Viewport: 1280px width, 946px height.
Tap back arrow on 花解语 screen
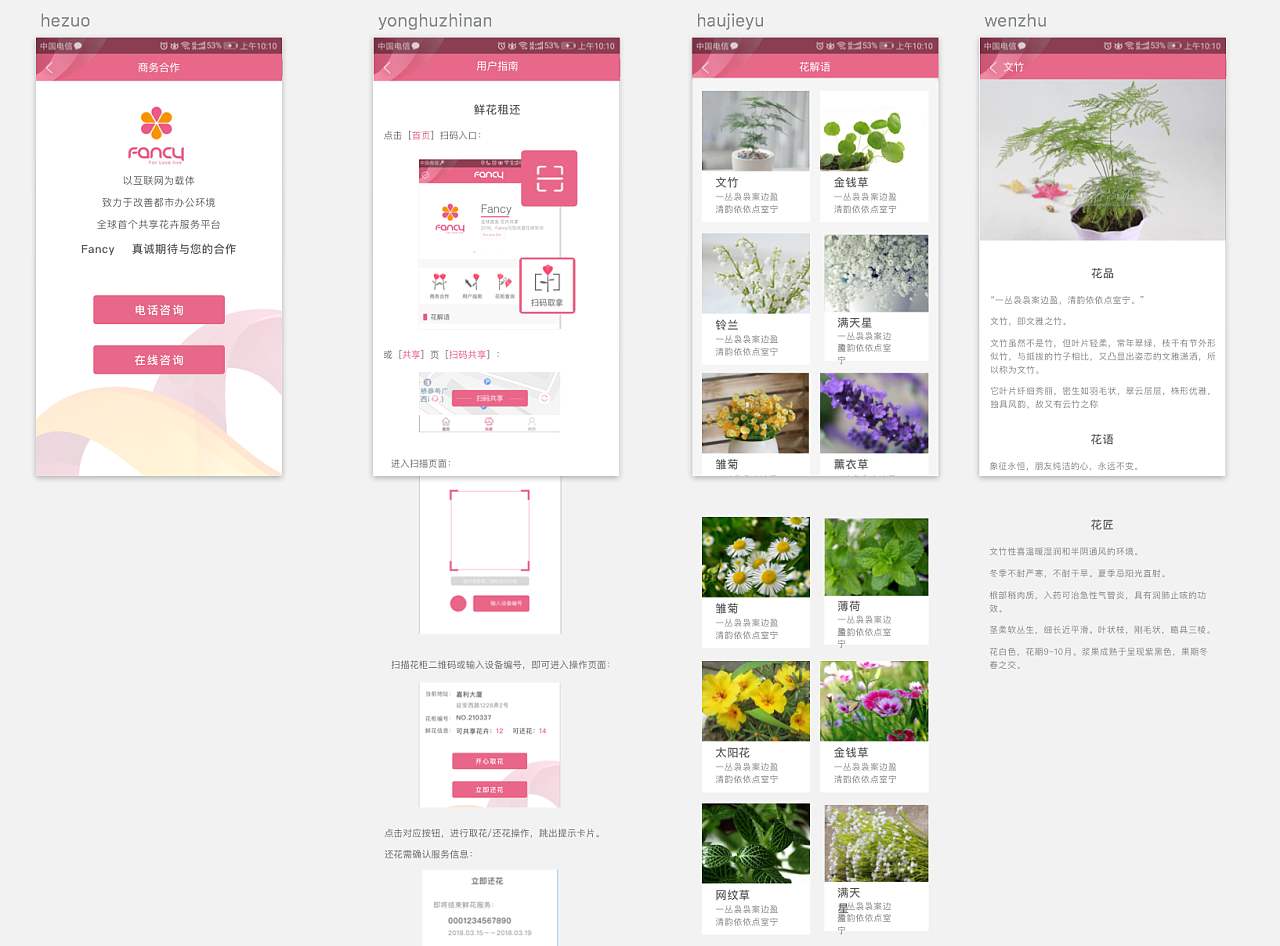click(705, 67)
